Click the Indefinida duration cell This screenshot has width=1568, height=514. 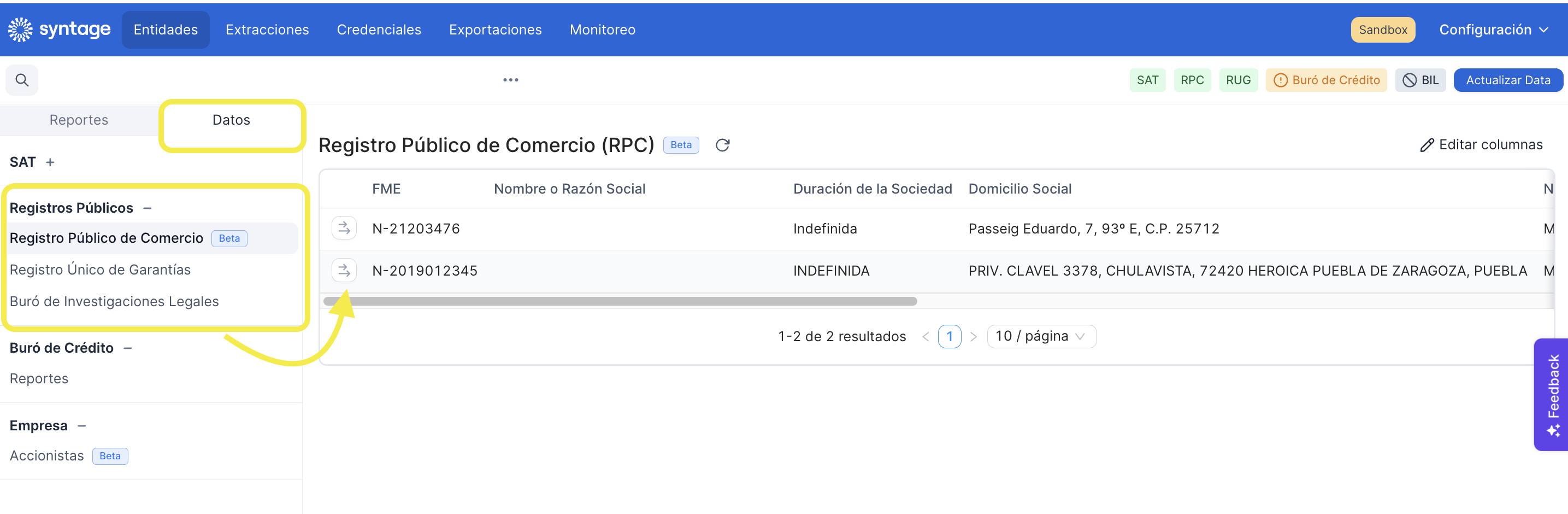click(x=825, y=229)
